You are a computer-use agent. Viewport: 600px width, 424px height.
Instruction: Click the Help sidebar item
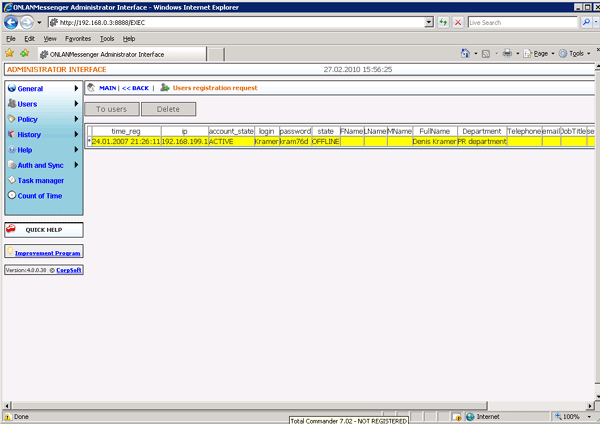[x=25, y=150]
